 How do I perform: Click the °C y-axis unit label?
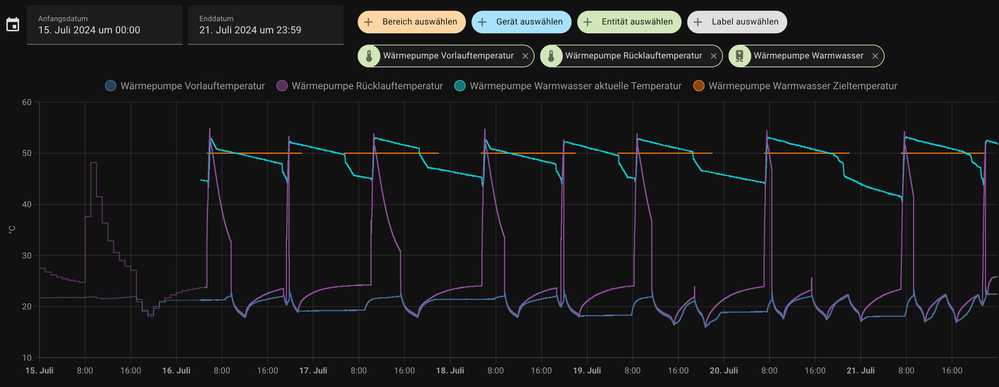pos(11,230)
